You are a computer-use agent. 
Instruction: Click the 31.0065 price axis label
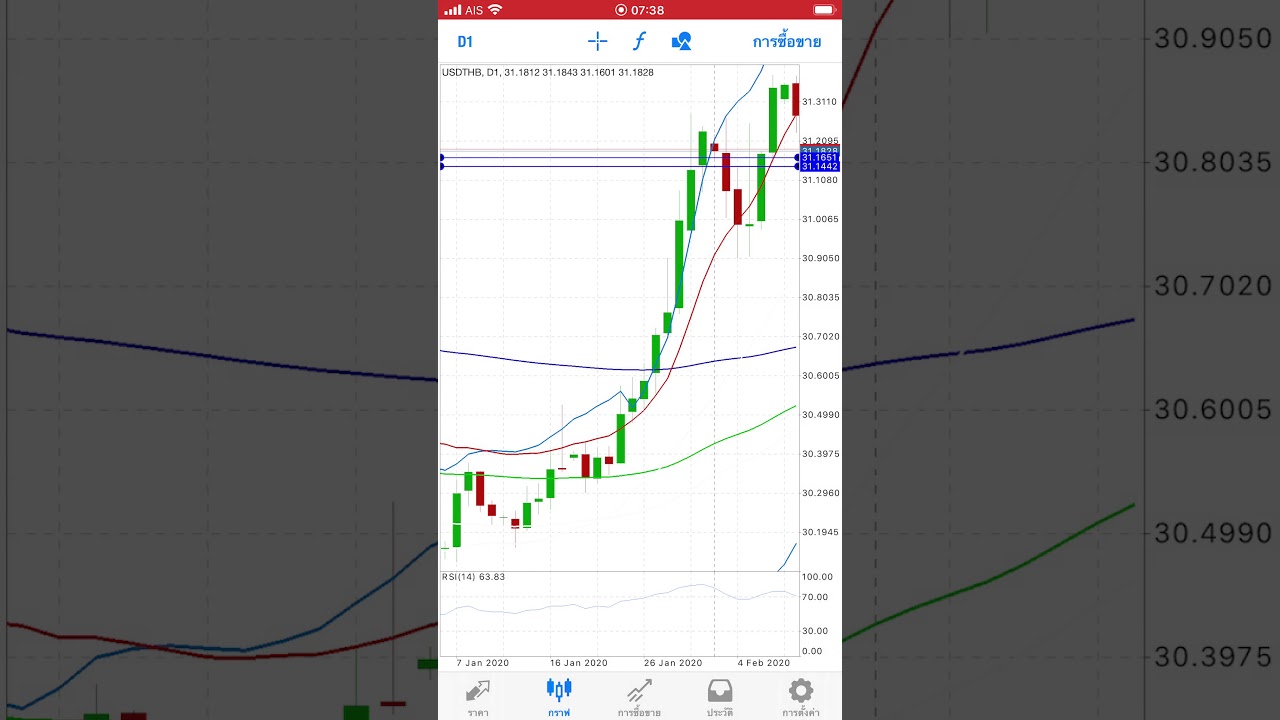point(820,219)
